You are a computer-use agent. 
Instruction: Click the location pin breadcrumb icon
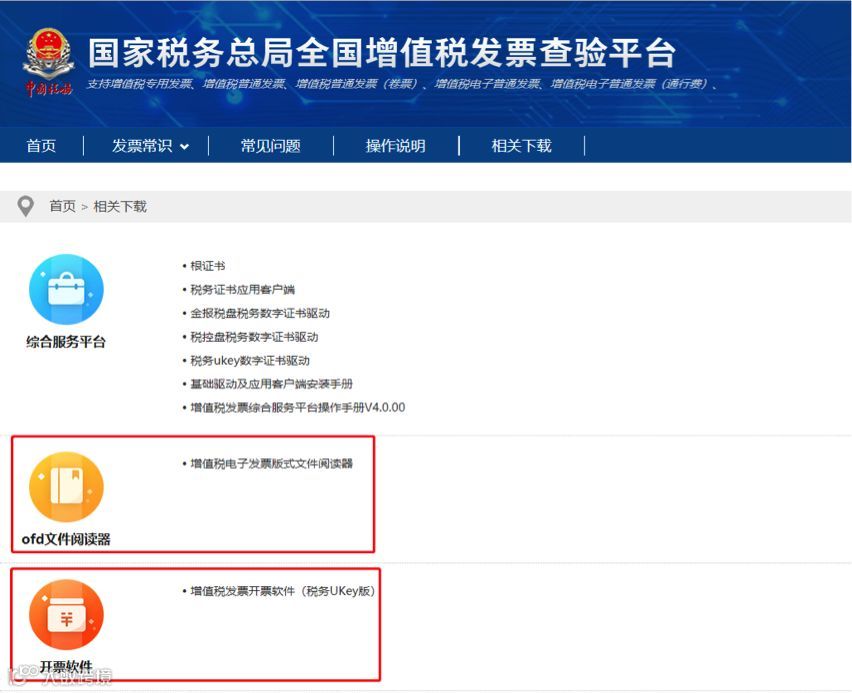point(26,207)
